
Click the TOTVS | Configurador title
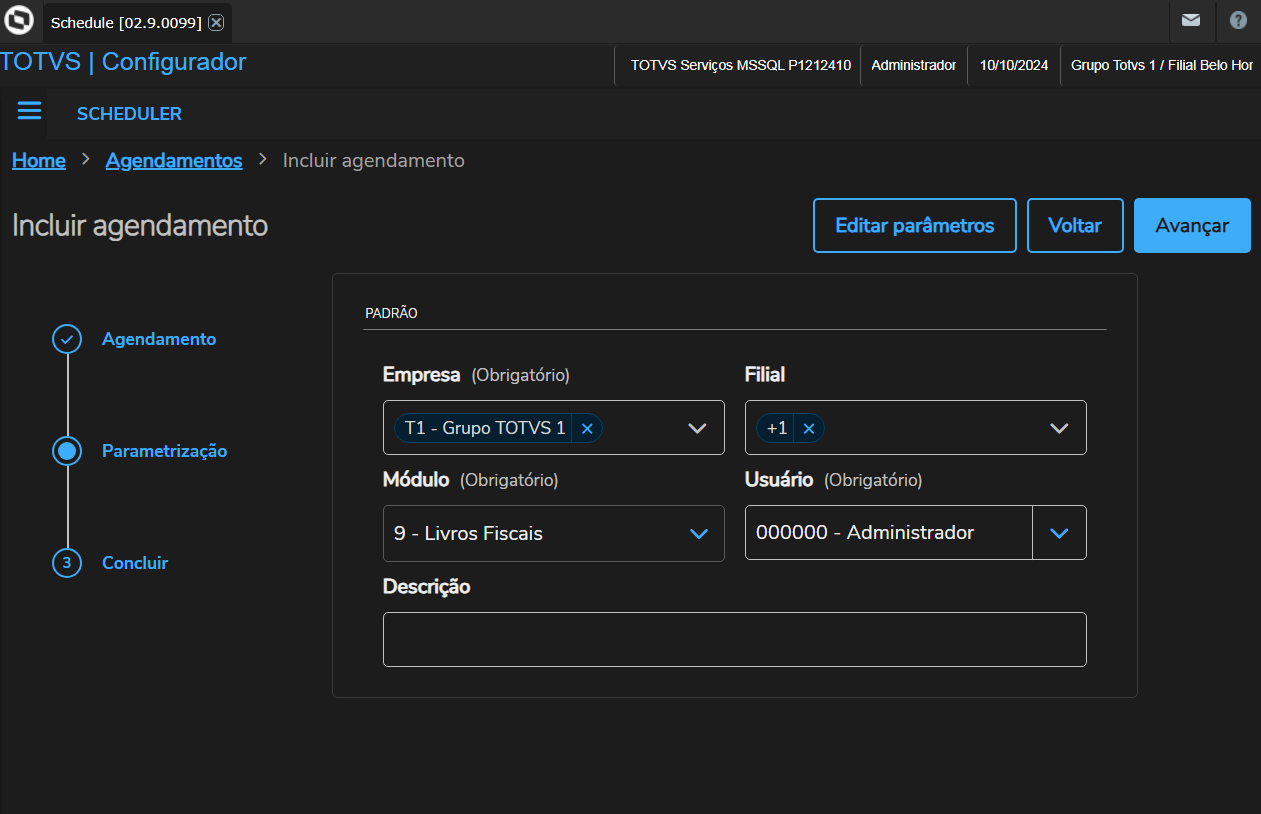(123, 62)
